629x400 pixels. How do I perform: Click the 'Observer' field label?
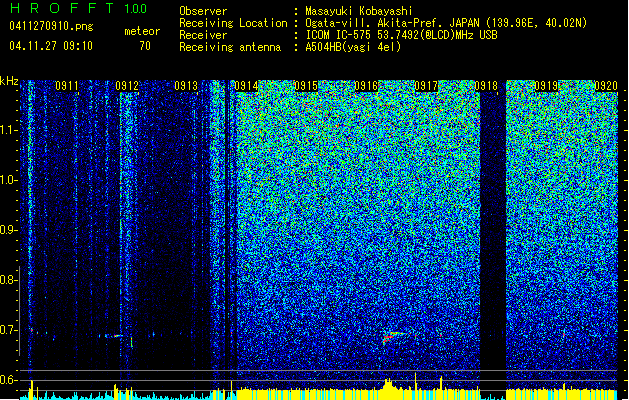203,11
